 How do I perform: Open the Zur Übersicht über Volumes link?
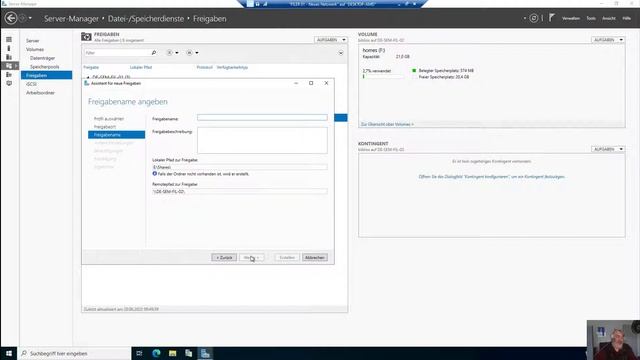pos(387,124)
